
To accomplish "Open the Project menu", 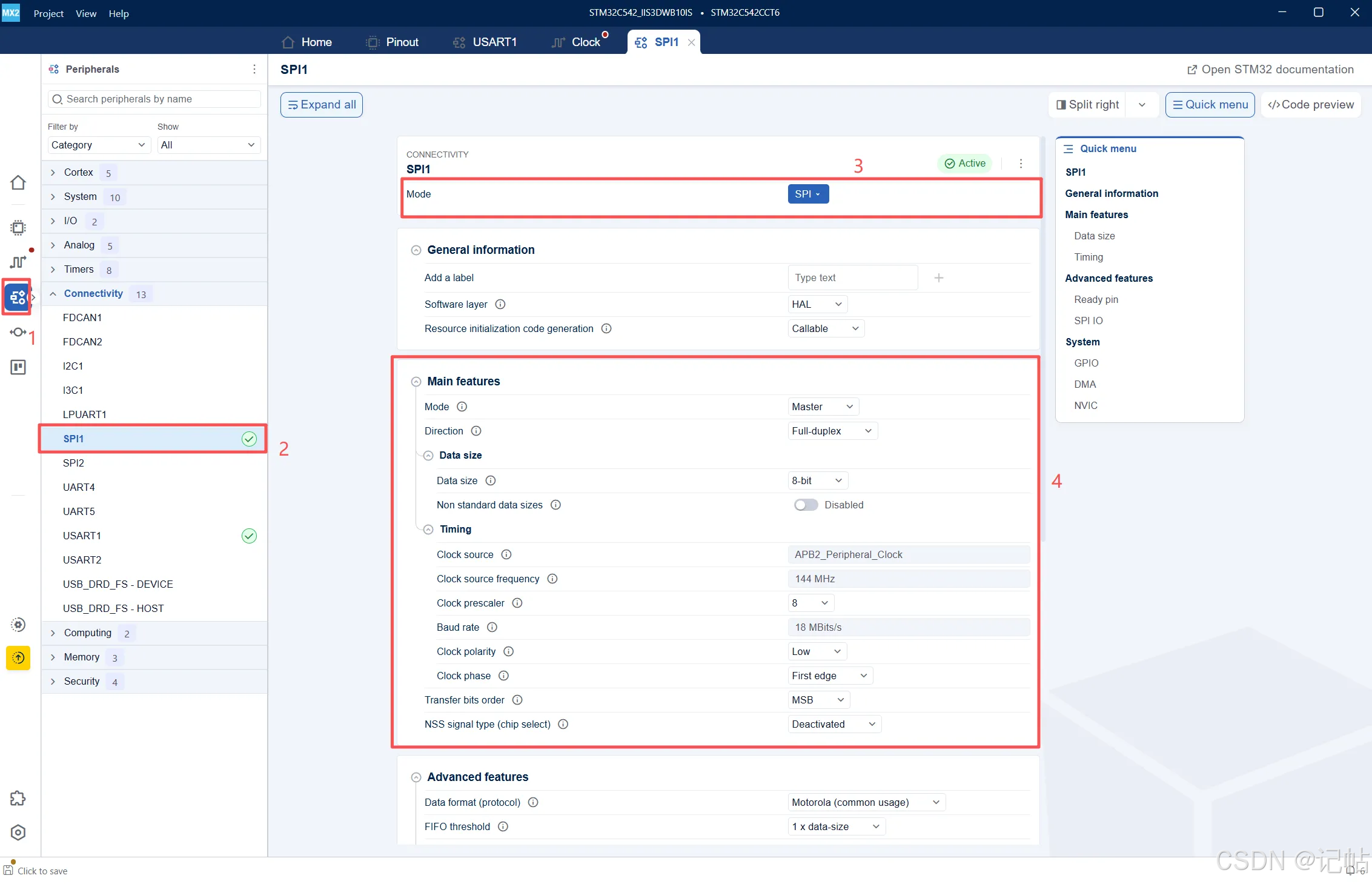I will [x=48, y=13].
